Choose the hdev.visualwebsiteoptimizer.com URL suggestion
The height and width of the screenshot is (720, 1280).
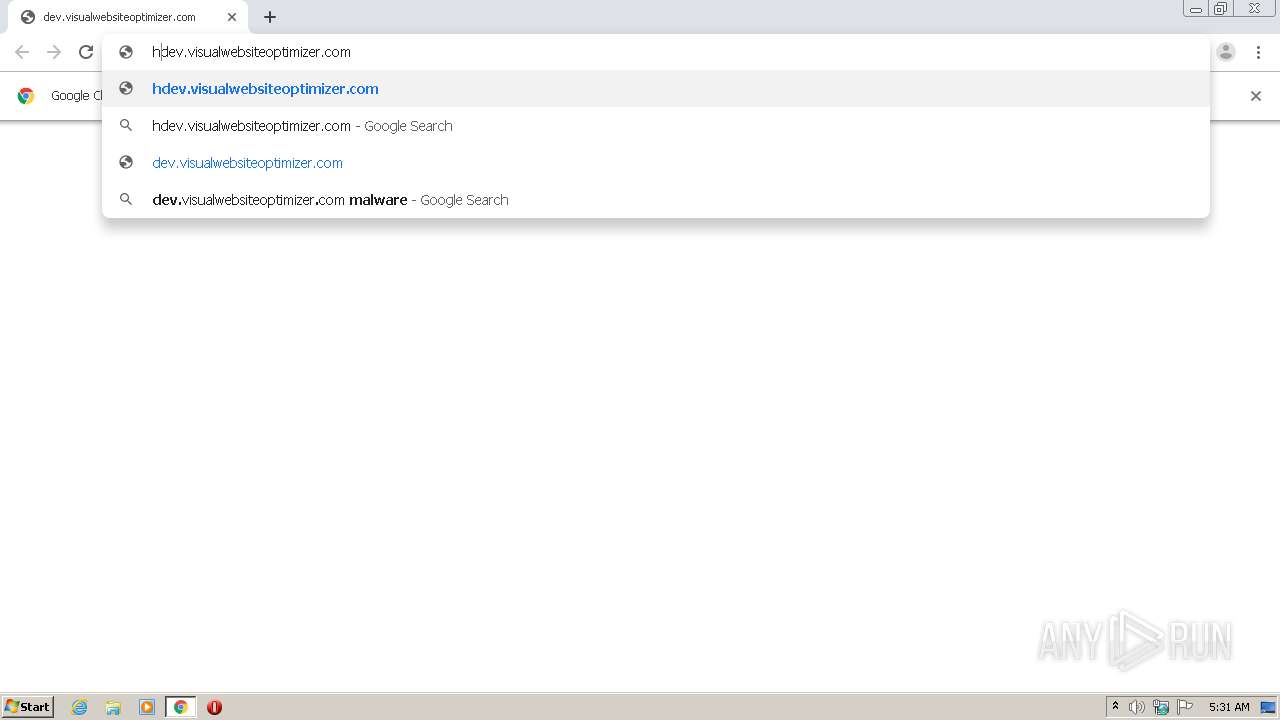click(656, 89)
